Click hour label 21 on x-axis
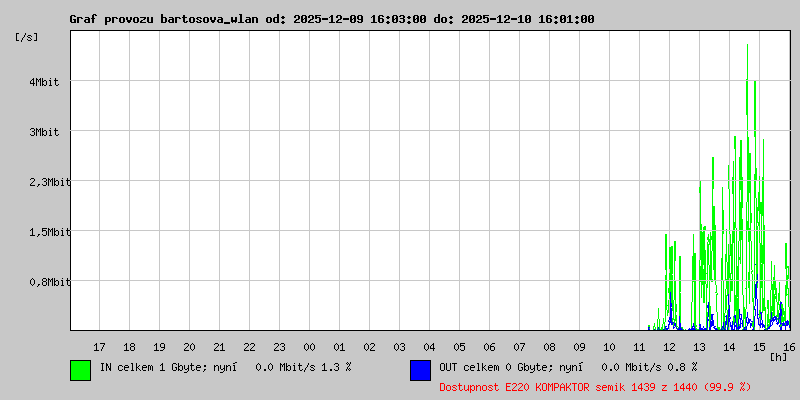The height and width of the screenshot is (400, 800). point(219,347)
